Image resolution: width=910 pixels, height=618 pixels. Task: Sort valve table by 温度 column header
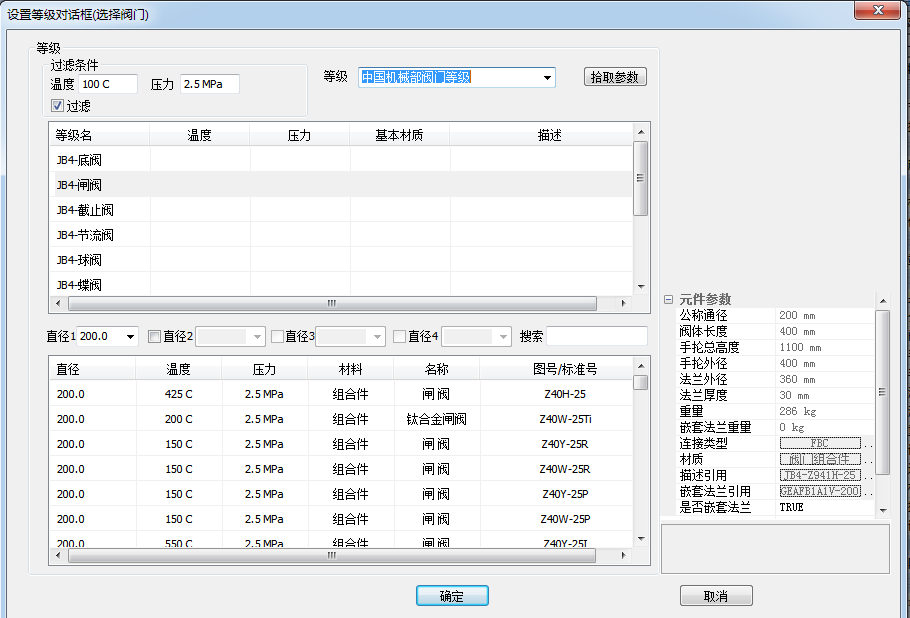point(178,370)
